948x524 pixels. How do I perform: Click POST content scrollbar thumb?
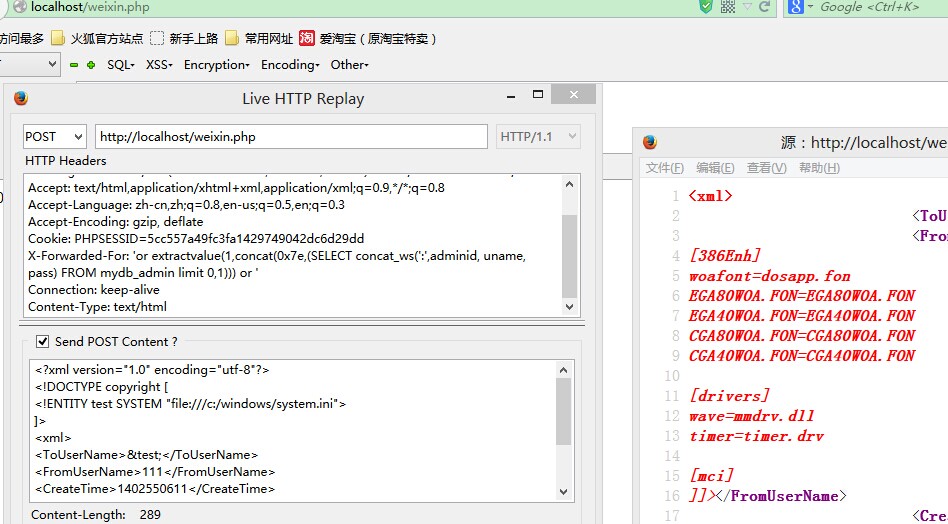[x=563, y=411]
